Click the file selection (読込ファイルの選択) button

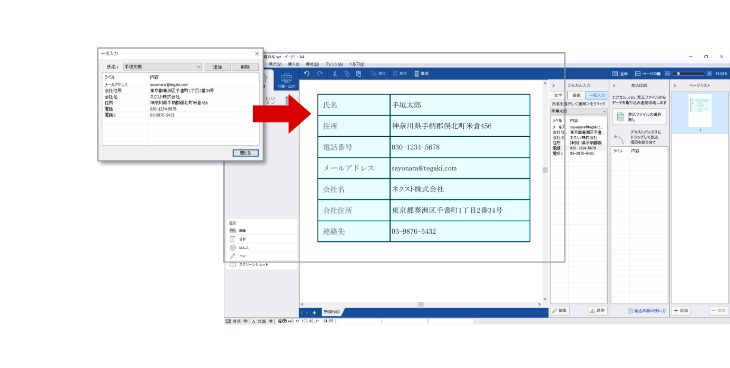point(639,116)
